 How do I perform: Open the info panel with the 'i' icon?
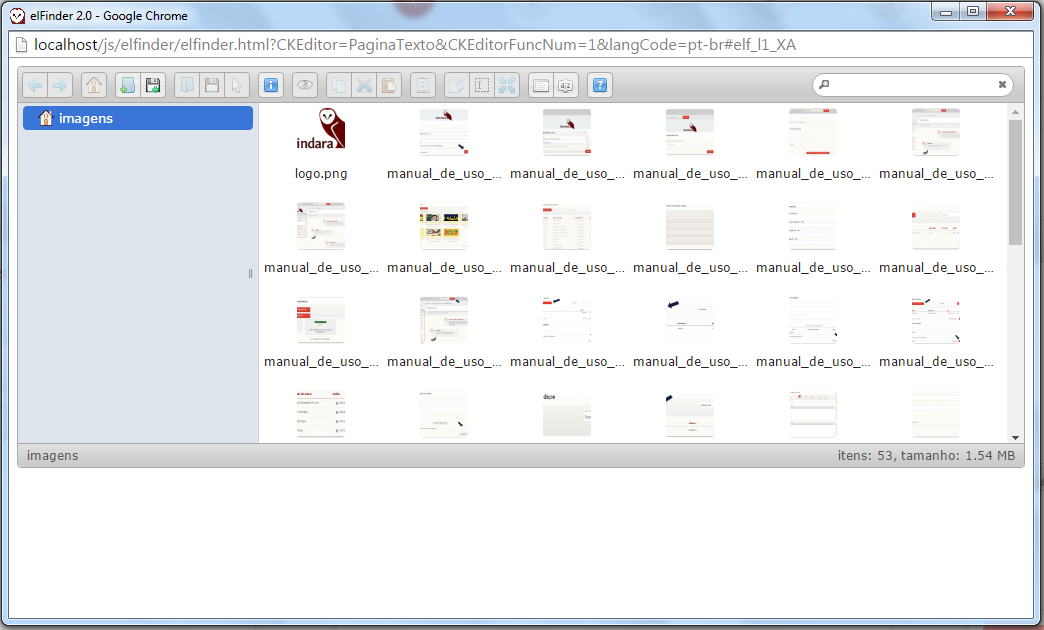(x=271, y=85)
